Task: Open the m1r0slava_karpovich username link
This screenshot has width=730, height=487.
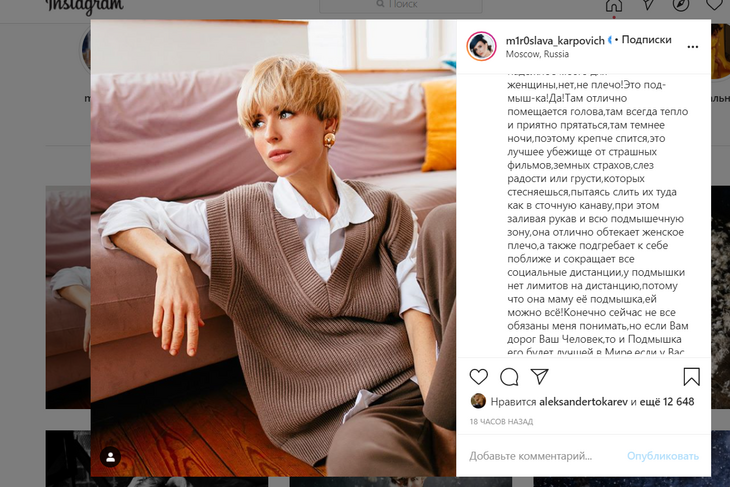Action: [555, 41]
